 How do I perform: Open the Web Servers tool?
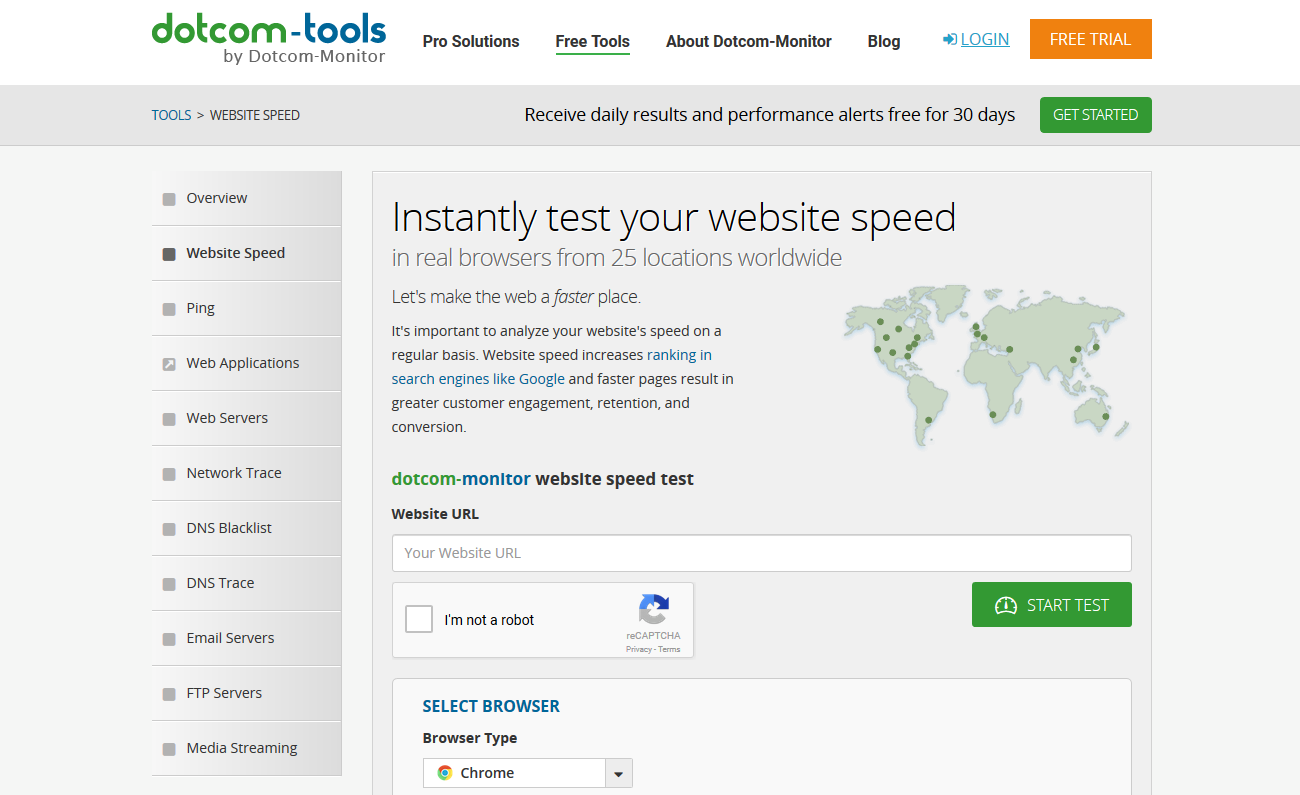pyautogui.click(x=247, y=418)
